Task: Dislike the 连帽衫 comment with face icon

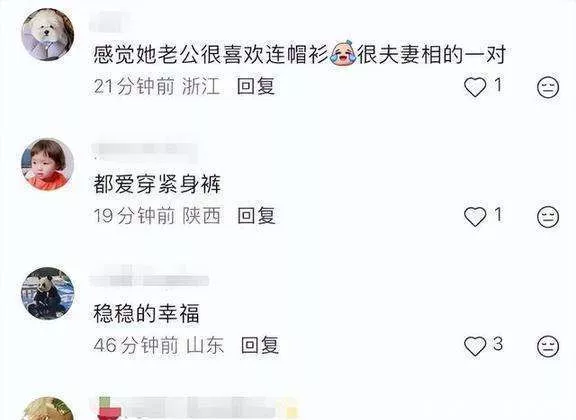Action: pyautogui.click(x=548, y=87)
